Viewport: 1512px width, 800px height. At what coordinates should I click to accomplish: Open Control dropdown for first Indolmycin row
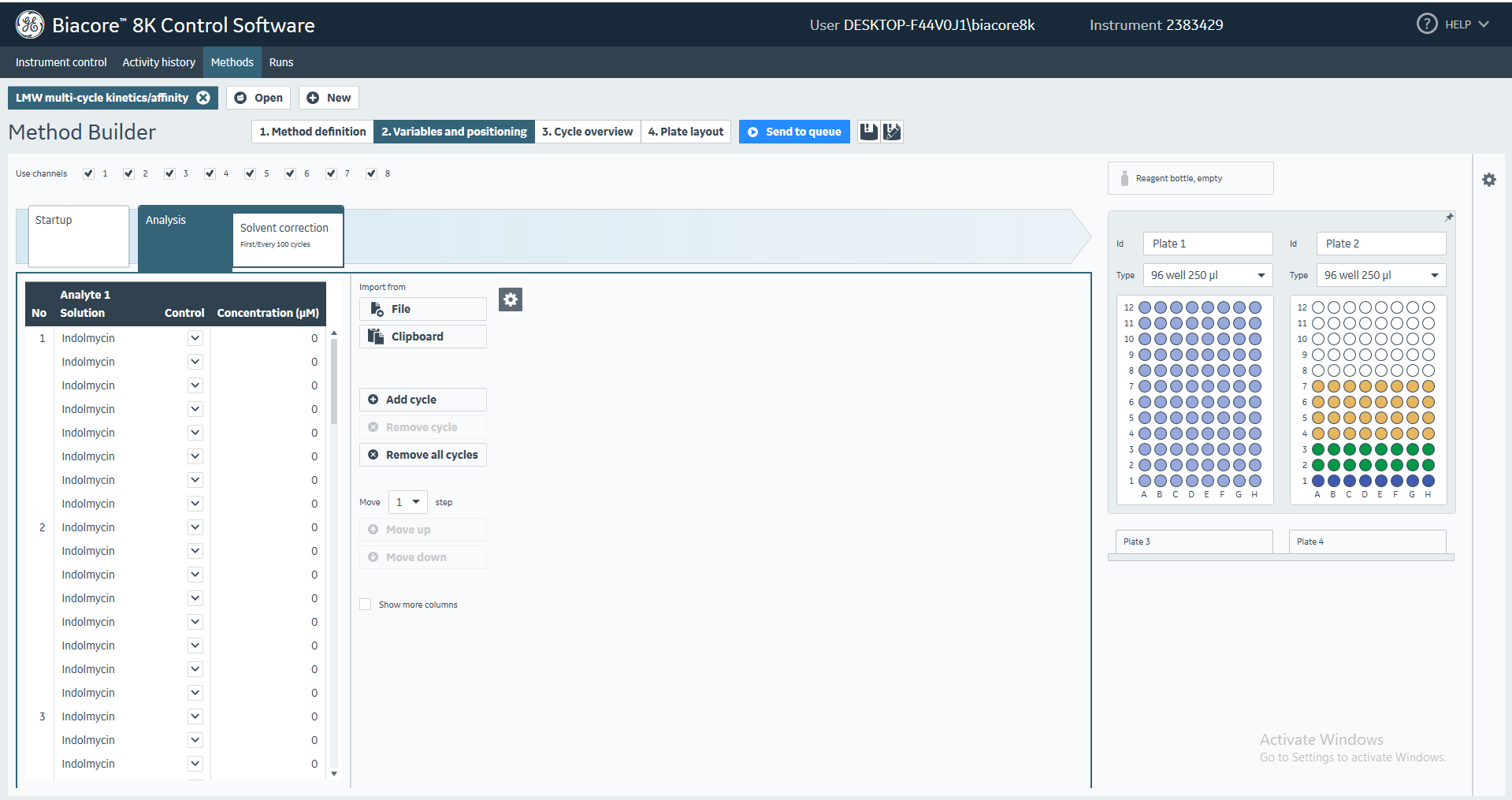pos(195,338)
